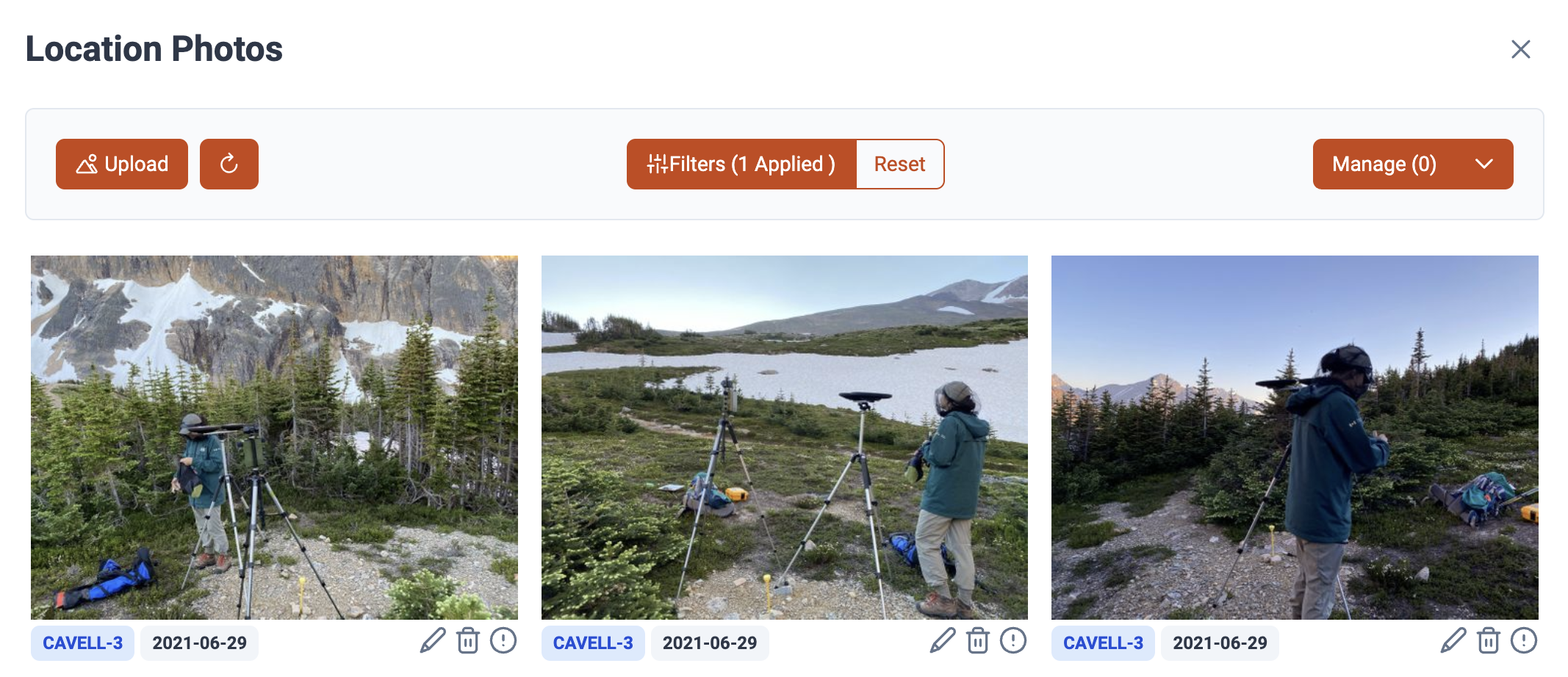
Task: Show info icon for second photo
Action: (x=1013, y=640)
